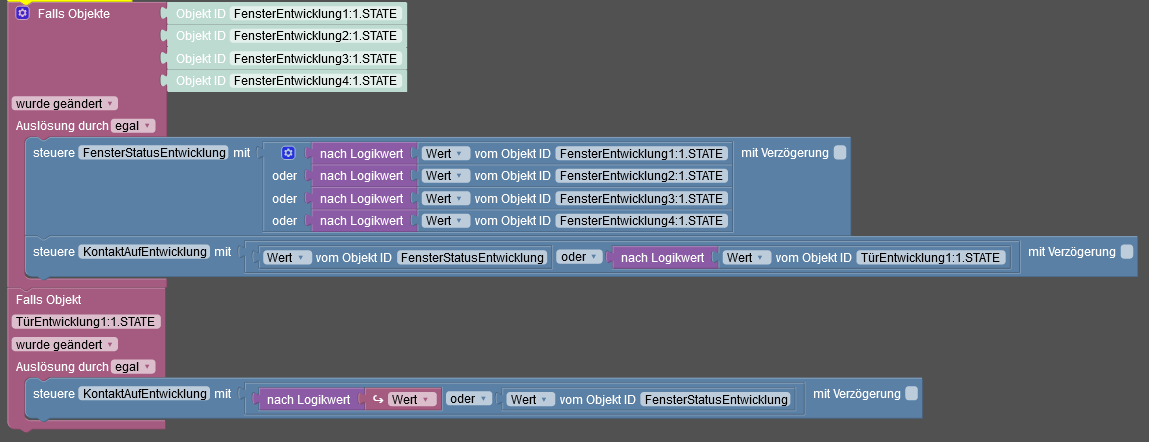Screen dimensions: 1149x442
Task: Select the "nach Logikwert" block beside FensterEntwicklung2:1.STATE
Action: click(361, 176)
